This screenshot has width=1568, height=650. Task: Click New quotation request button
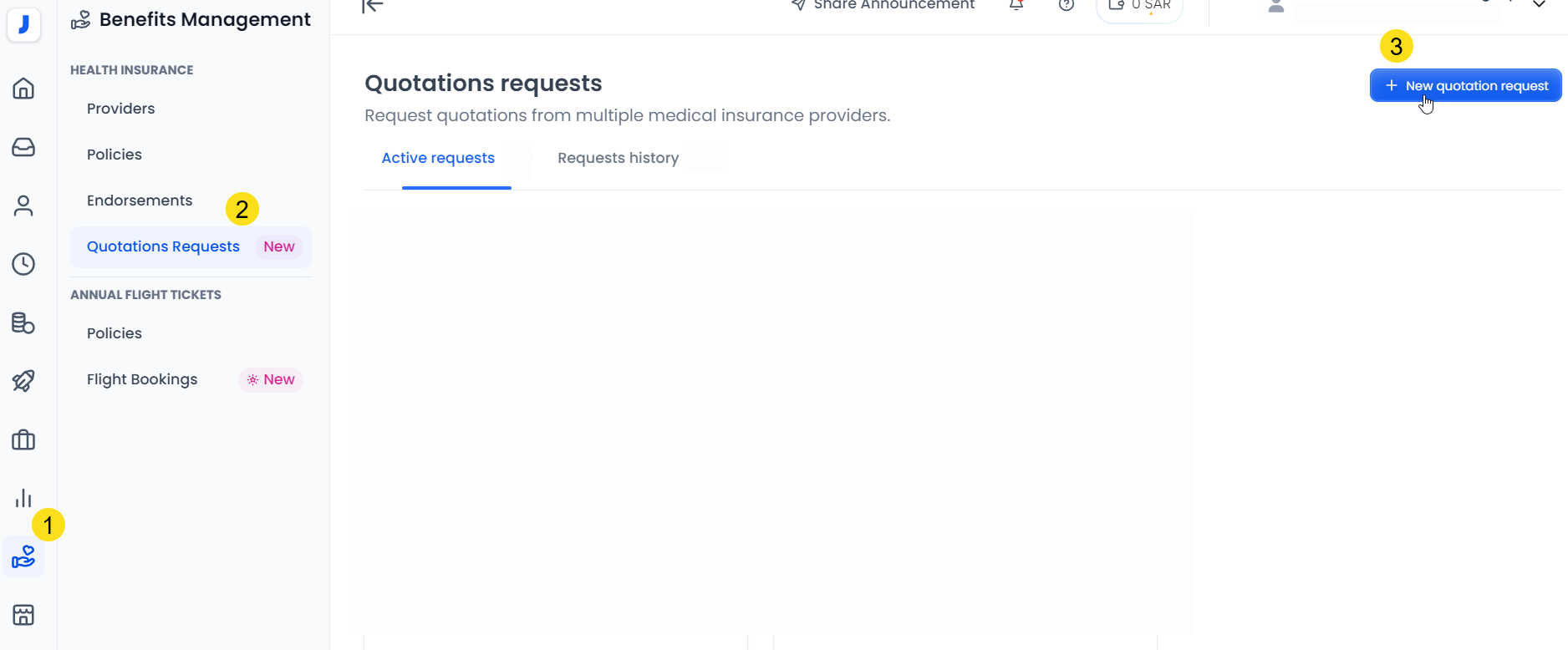(x=1465, y=85)
